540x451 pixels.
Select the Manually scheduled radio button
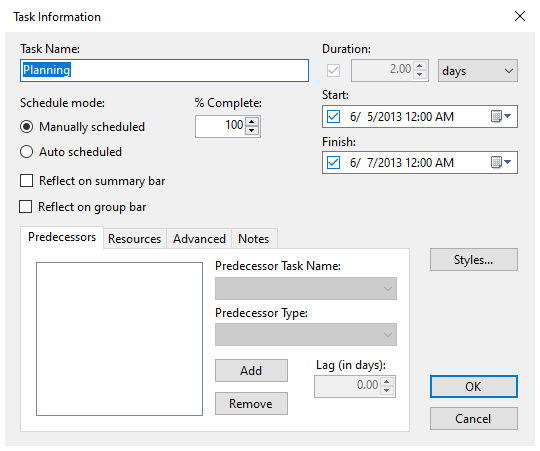(27, 127)
